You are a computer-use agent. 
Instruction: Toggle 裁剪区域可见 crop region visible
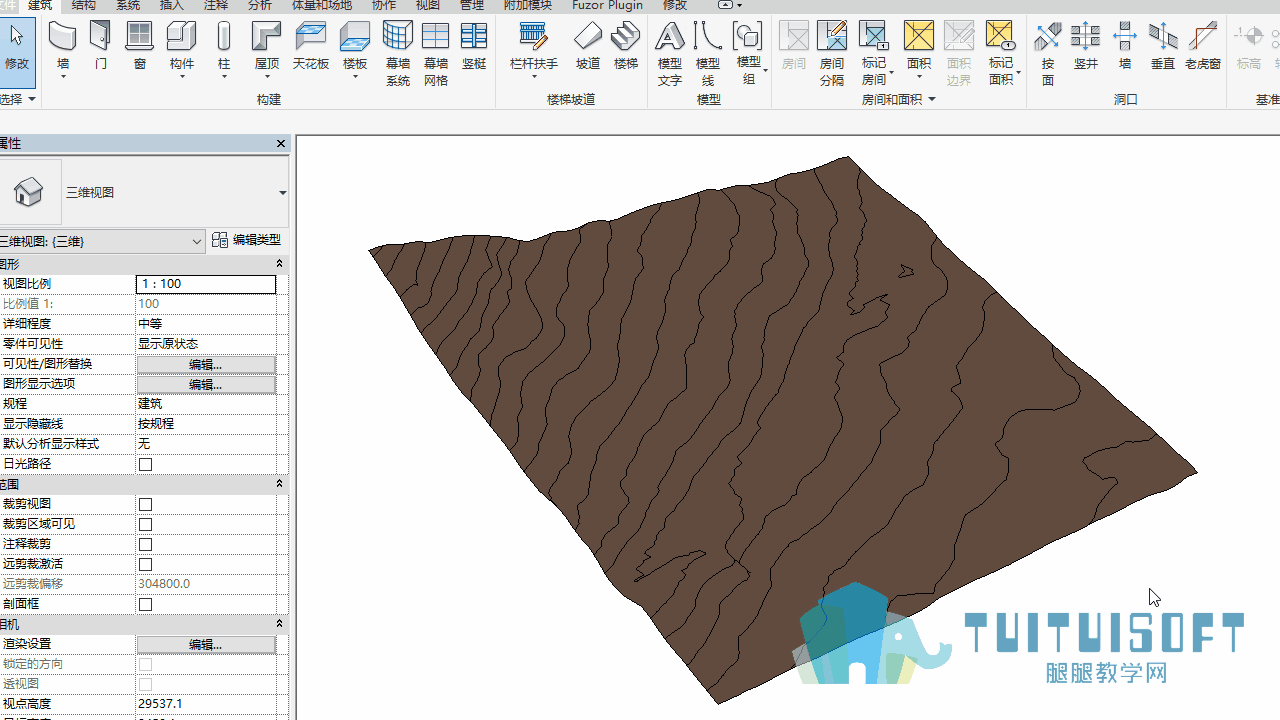point(146,524)
